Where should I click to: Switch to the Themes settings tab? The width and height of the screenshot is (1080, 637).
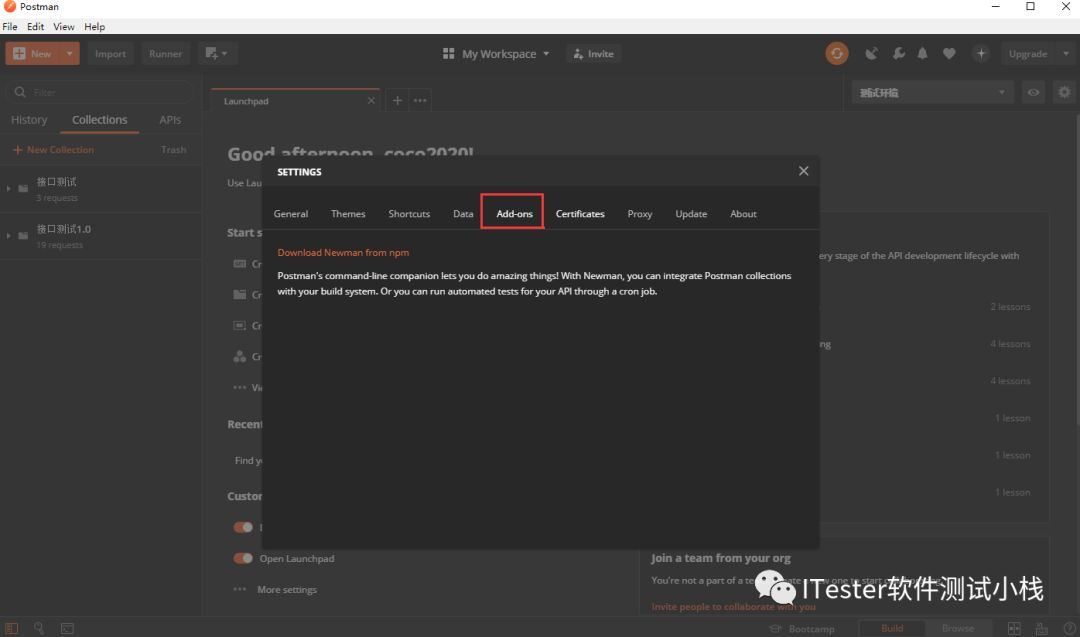348,214
